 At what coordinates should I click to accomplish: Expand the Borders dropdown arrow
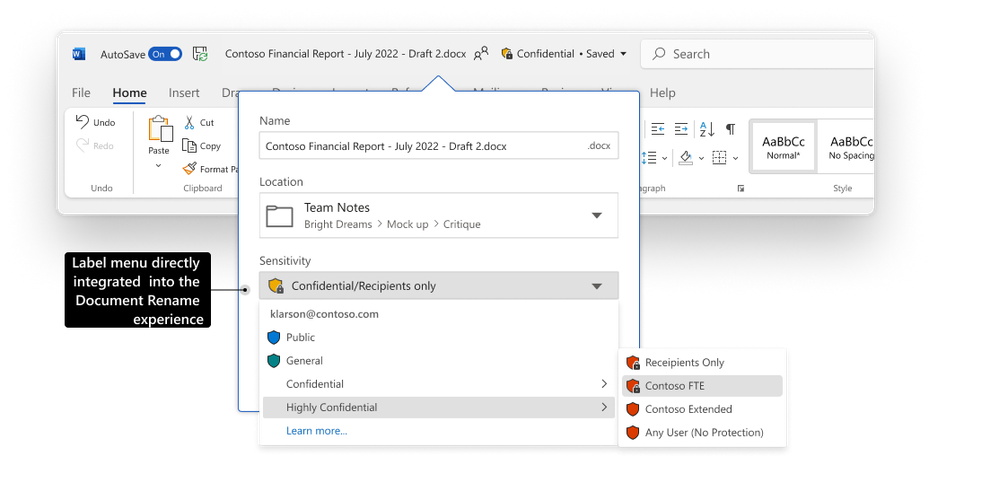(735, 158)
